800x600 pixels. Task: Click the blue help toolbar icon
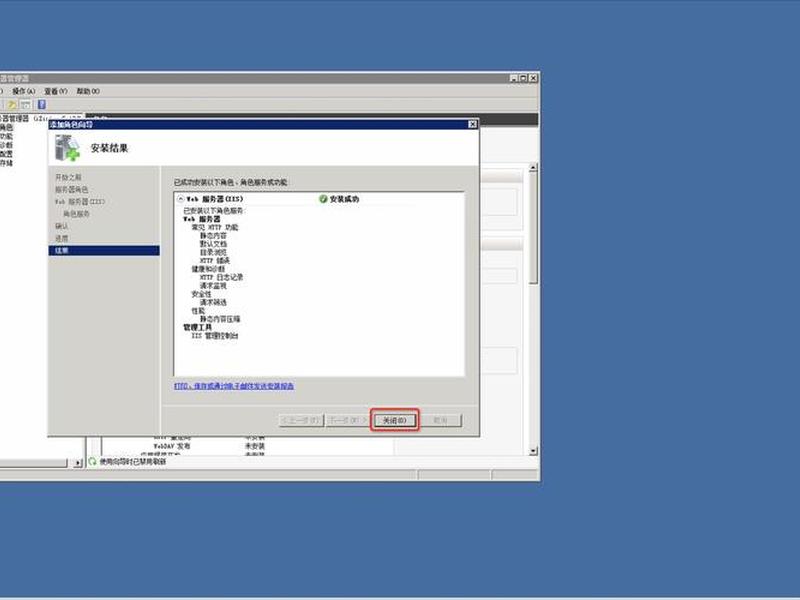tap(42, 105)
